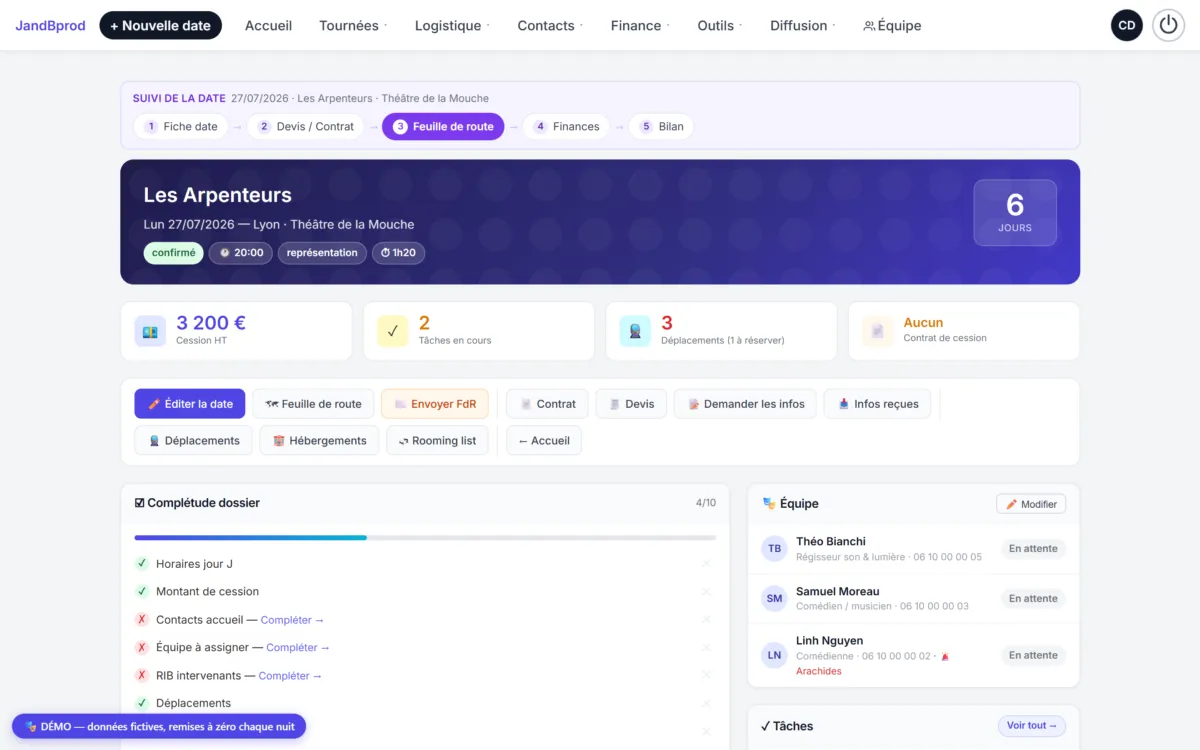Click the red cross beside Contacts accueil
Image resolution: width=1200 pixels, height=750 pixels.
[142, 619]
